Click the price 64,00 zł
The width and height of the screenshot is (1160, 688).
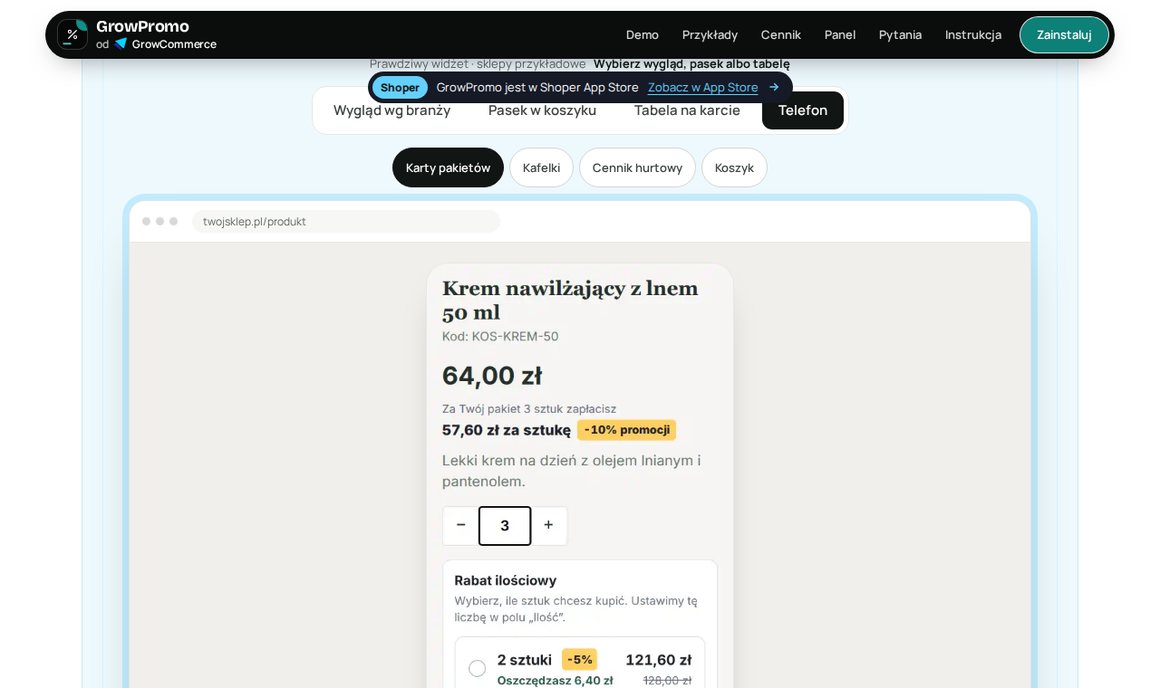[492, 376]
